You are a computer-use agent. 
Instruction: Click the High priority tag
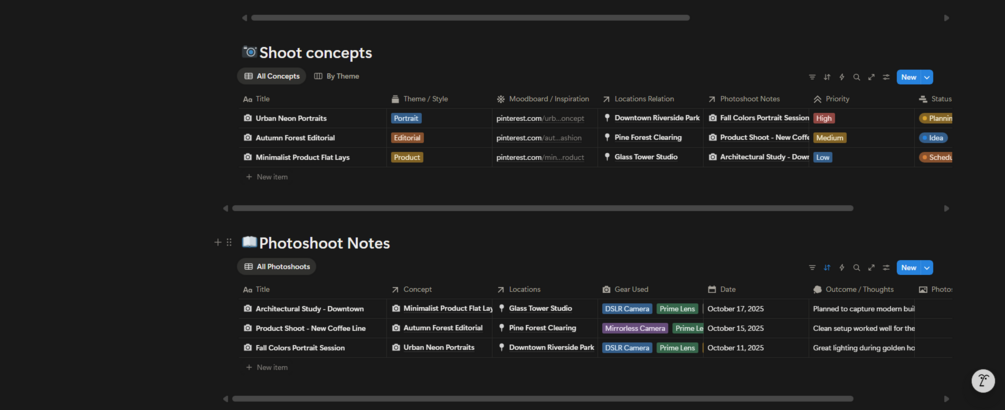pos(824,118)
